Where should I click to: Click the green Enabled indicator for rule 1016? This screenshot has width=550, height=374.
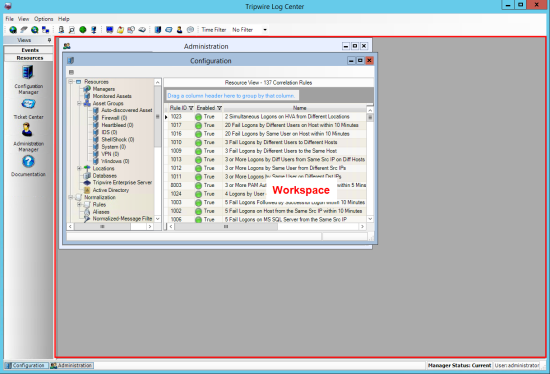click(198, 134)
